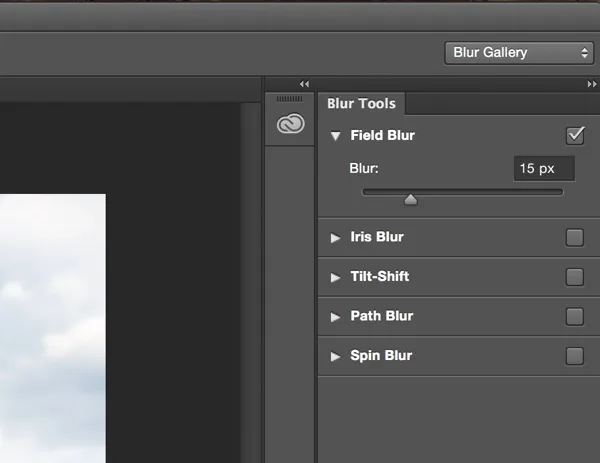Expand the Path Blur section
The width and height of the screenshot is (600, 463).
click(335, 317)
